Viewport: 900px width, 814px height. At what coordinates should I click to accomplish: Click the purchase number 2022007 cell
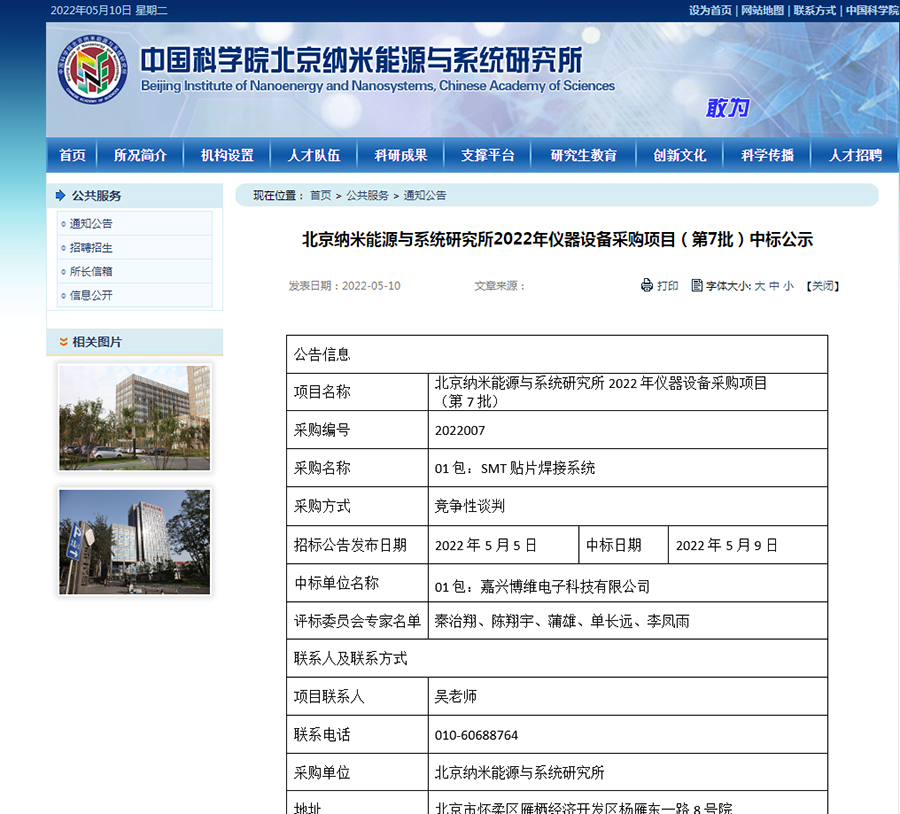point(627,430)
